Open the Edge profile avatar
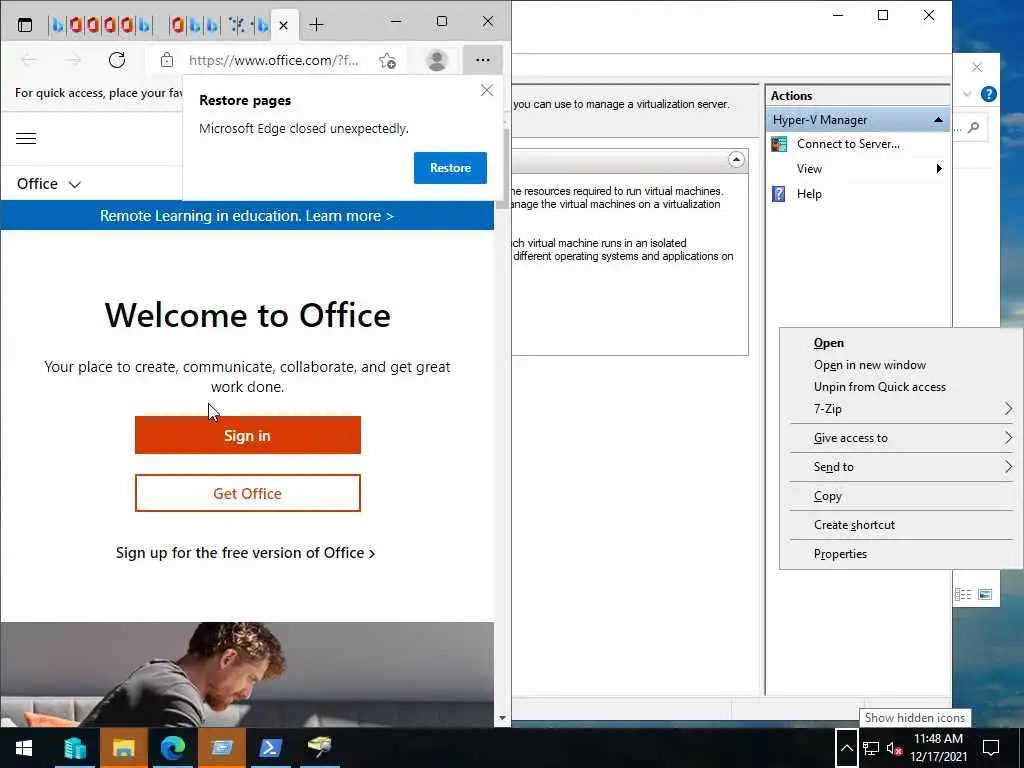Viewport: 1024px width, 768px height. click(436, 61)
